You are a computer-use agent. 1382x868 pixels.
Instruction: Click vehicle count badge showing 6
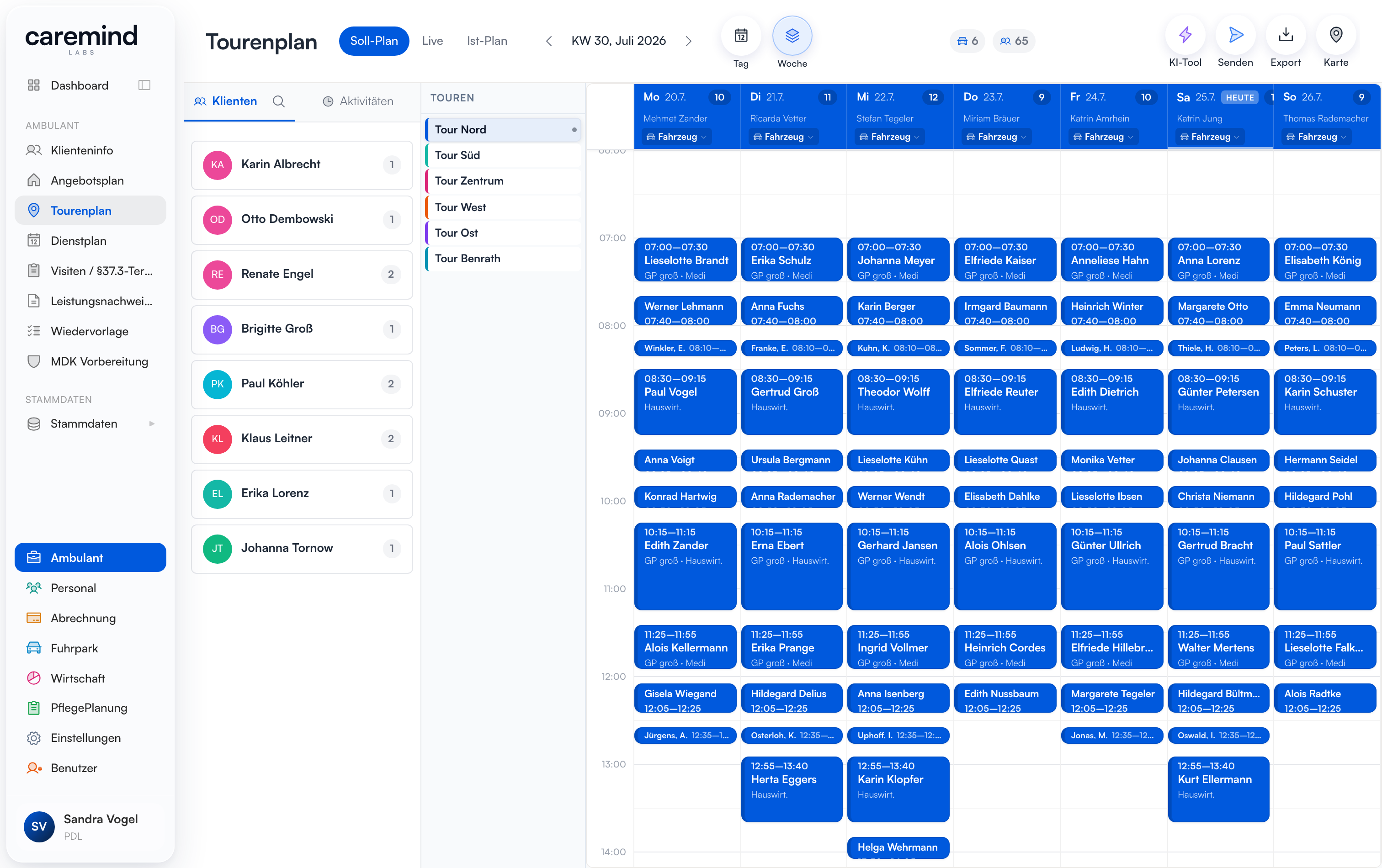(x=967, y=41)
